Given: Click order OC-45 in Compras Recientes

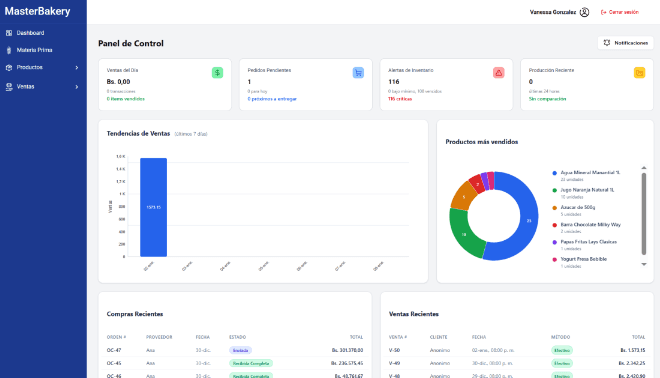Looking at the screenshot, I should 114,363.
